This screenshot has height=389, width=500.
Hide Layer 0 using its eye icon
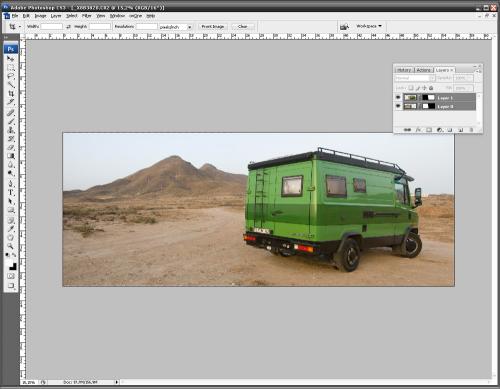point(398,106)
